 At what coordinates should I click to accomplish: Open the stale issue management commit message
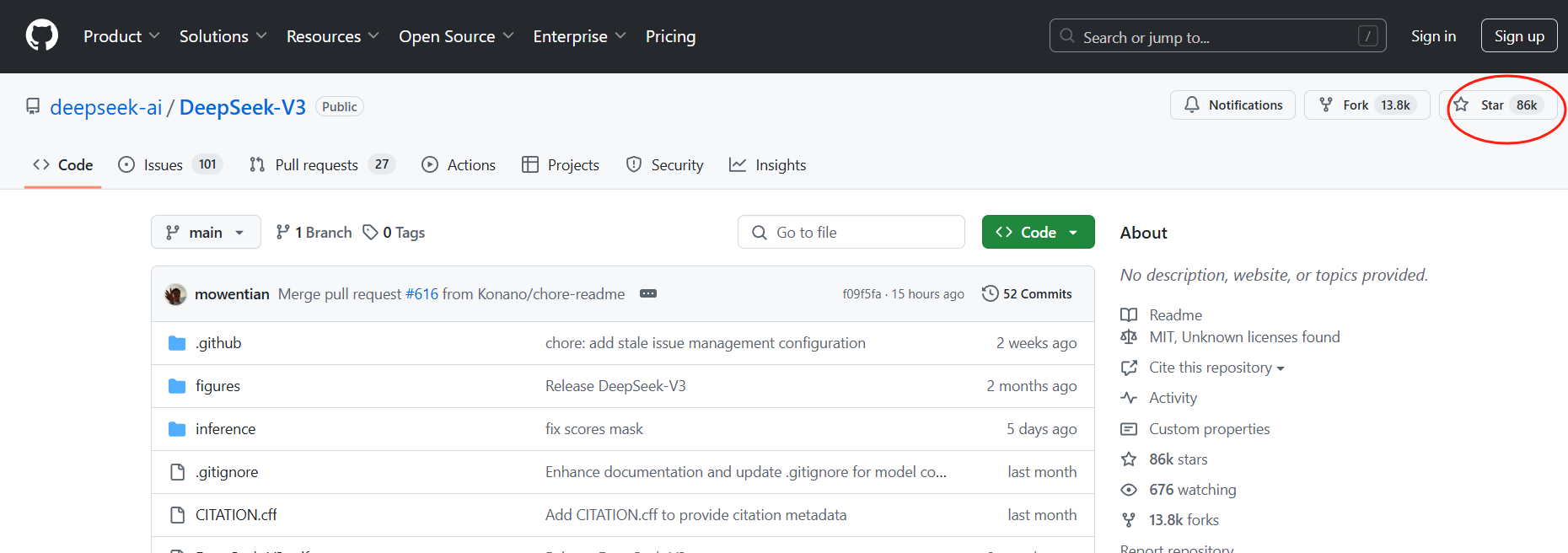click(x=706, y=343)
